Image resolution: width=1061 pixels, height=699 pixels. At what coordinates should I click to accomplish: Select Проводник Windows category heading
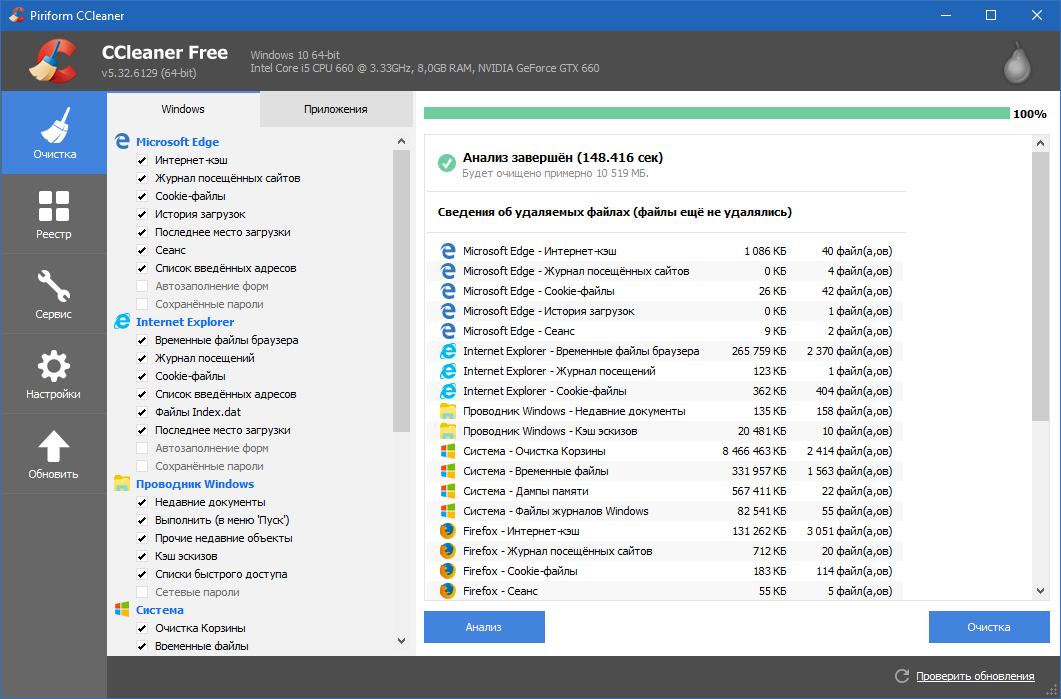pos(195,484)
